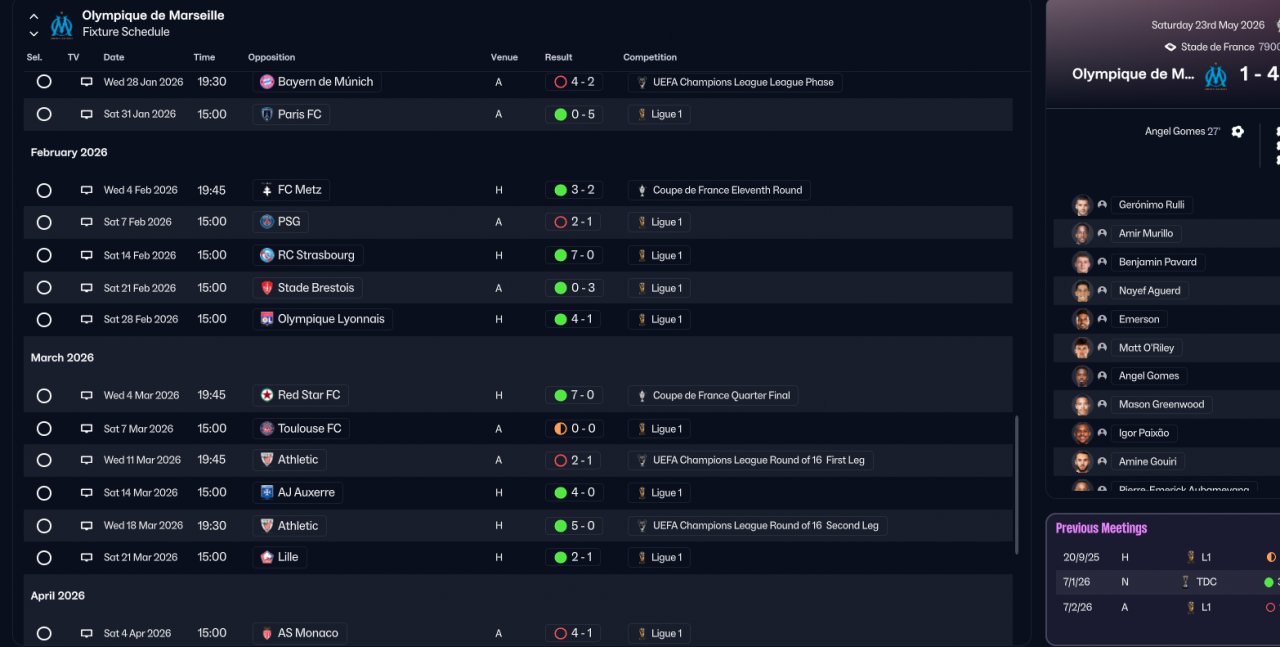Click Olympique de Marseille crest in header
Viewport: 1280px width, 647px height.
(62, 24)
